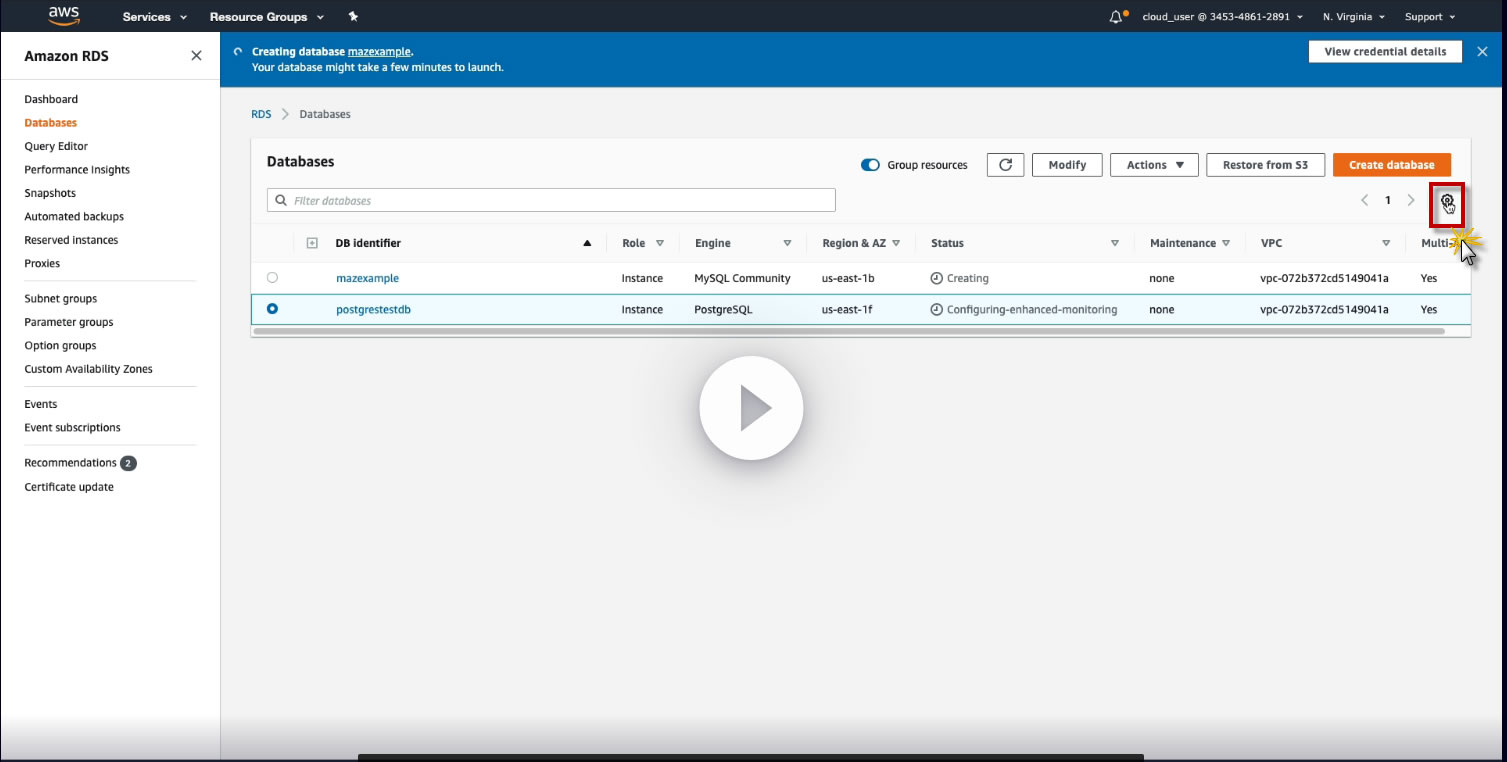Open Databases in the sidebar
Viewport: 1507px width, 762px height.
(x=51, y=123)
